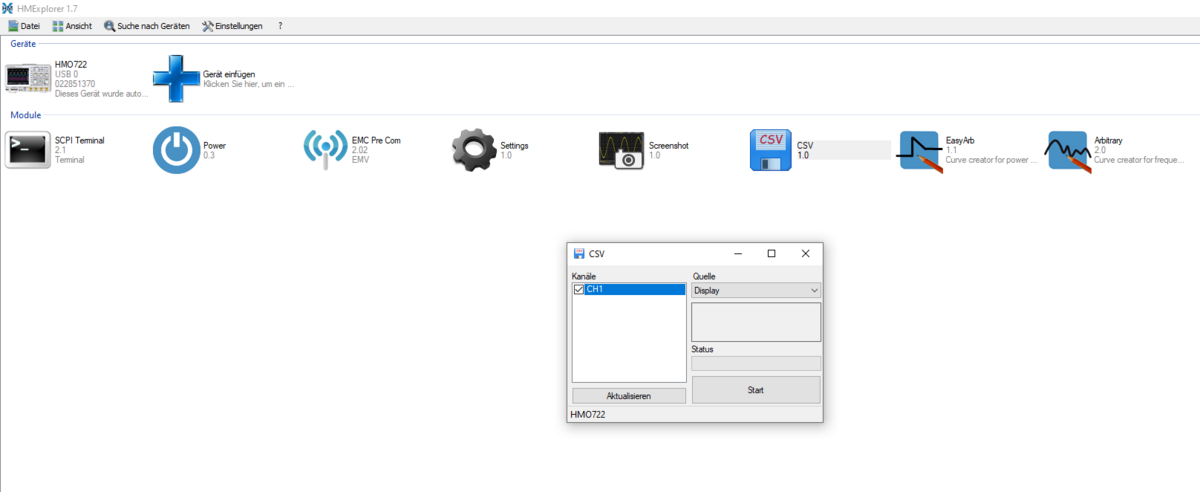
Task: Open the EasyArb curve creator
Action: [x=920, y=150]
